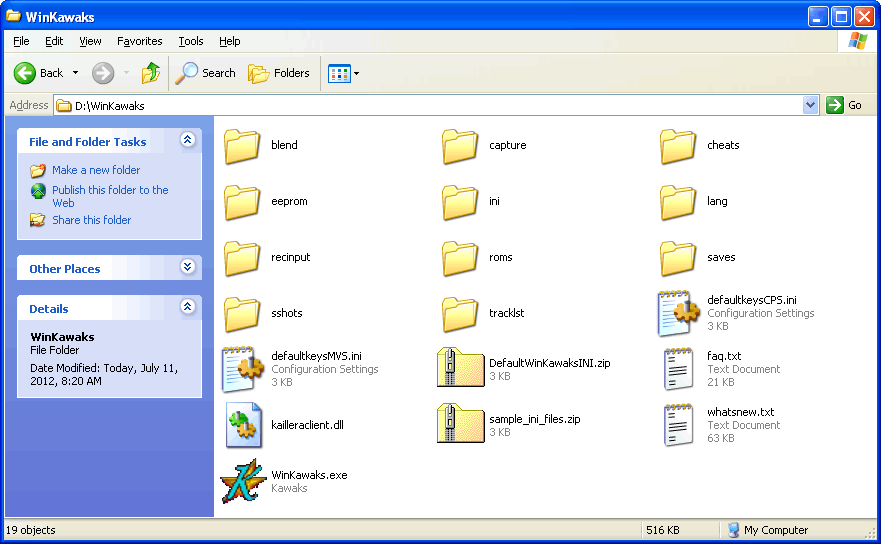Viewport: 881px width, 544px height.
Task: Select the DefaultWinKawaksINI.zip archive icon
Action: (x=460, y=369)
